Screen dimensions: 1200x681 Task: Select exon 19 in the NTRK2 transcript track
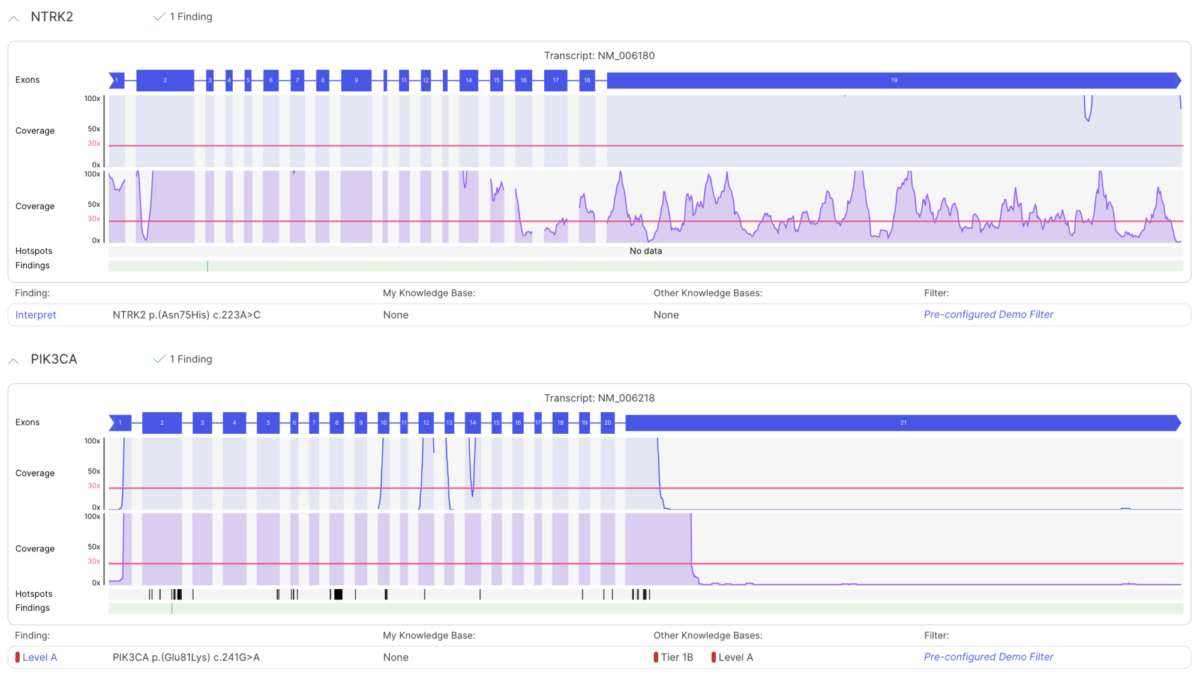893,80
